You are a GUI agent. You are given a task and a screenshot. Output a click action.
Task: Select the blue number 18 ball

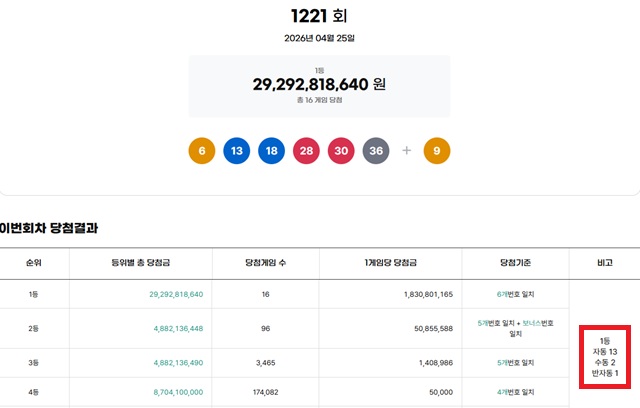tap(272, 151)
